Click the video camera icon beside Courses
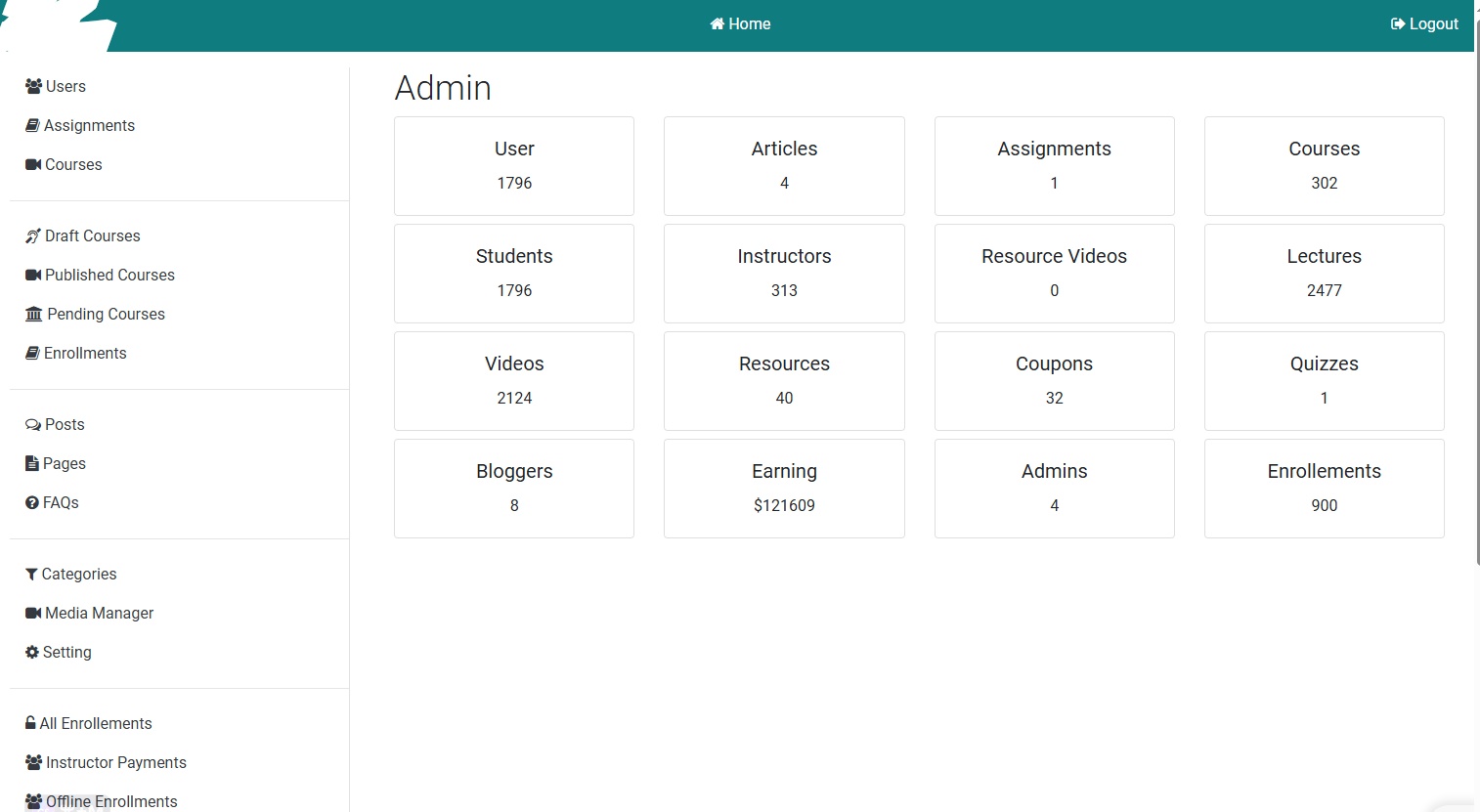 point(33,164)
